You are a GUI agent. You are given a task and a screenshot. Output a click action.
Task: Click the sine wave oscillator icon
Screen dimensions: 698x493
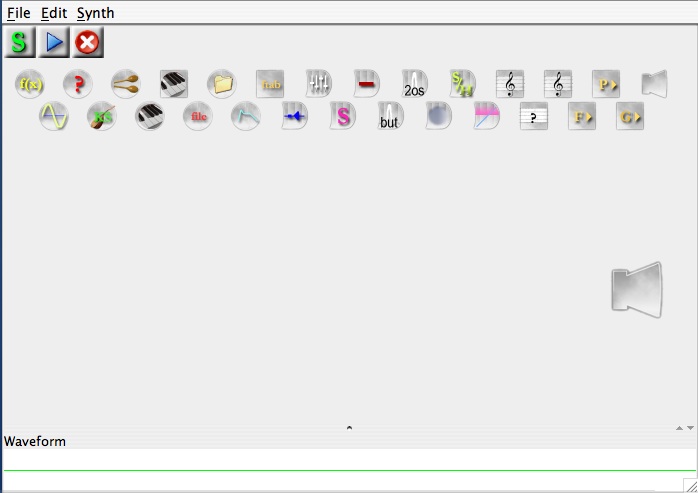pos(54,117)
